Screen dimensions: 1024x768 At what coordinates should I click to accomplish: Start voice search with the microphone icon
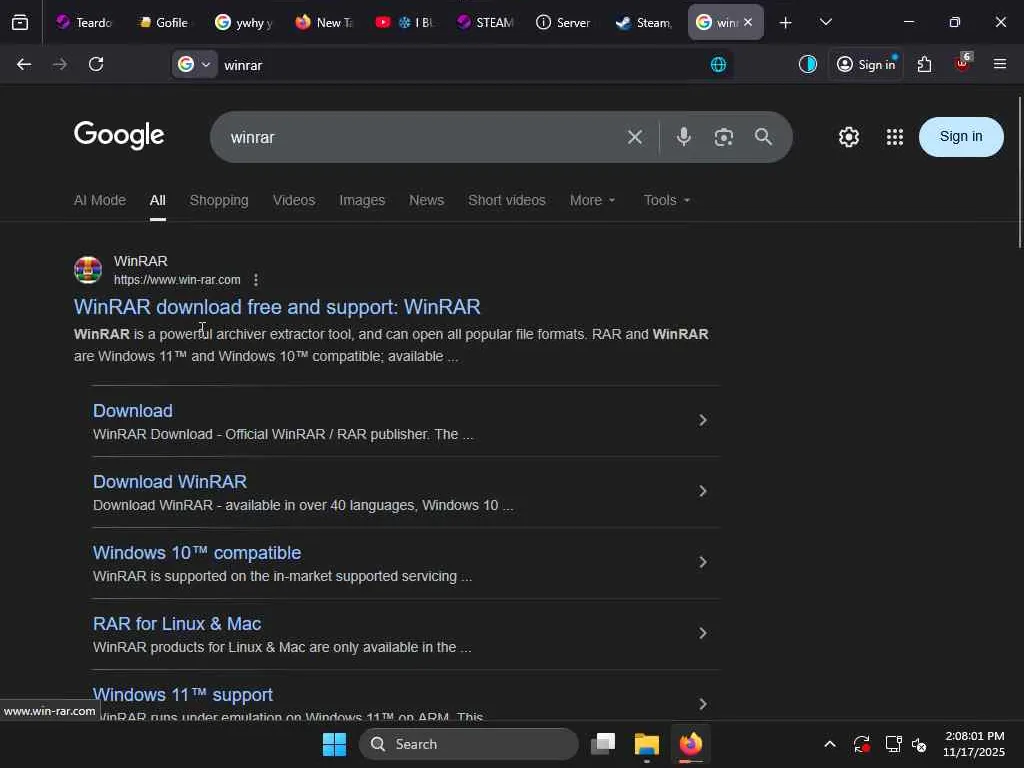(x=684, y=136)
